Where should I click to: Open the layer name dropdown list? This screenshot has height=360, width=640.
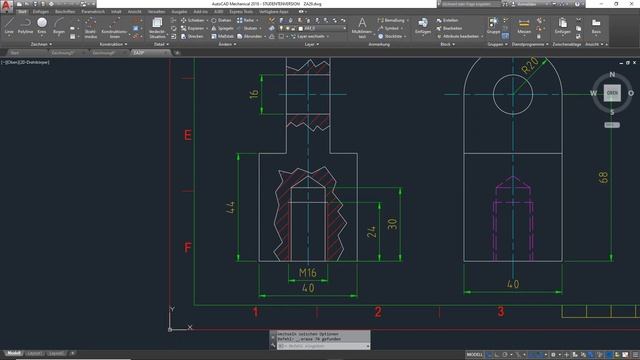(x=322, y=28)
